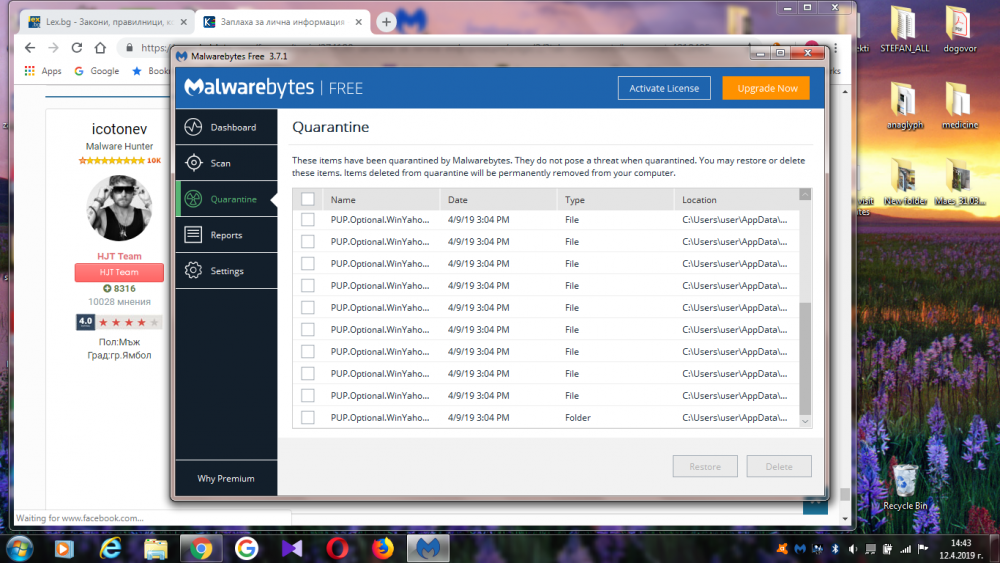Screen dimensions: 1000x563
Task: Open Opera browser from the taskbar
Action: point(337,549)
